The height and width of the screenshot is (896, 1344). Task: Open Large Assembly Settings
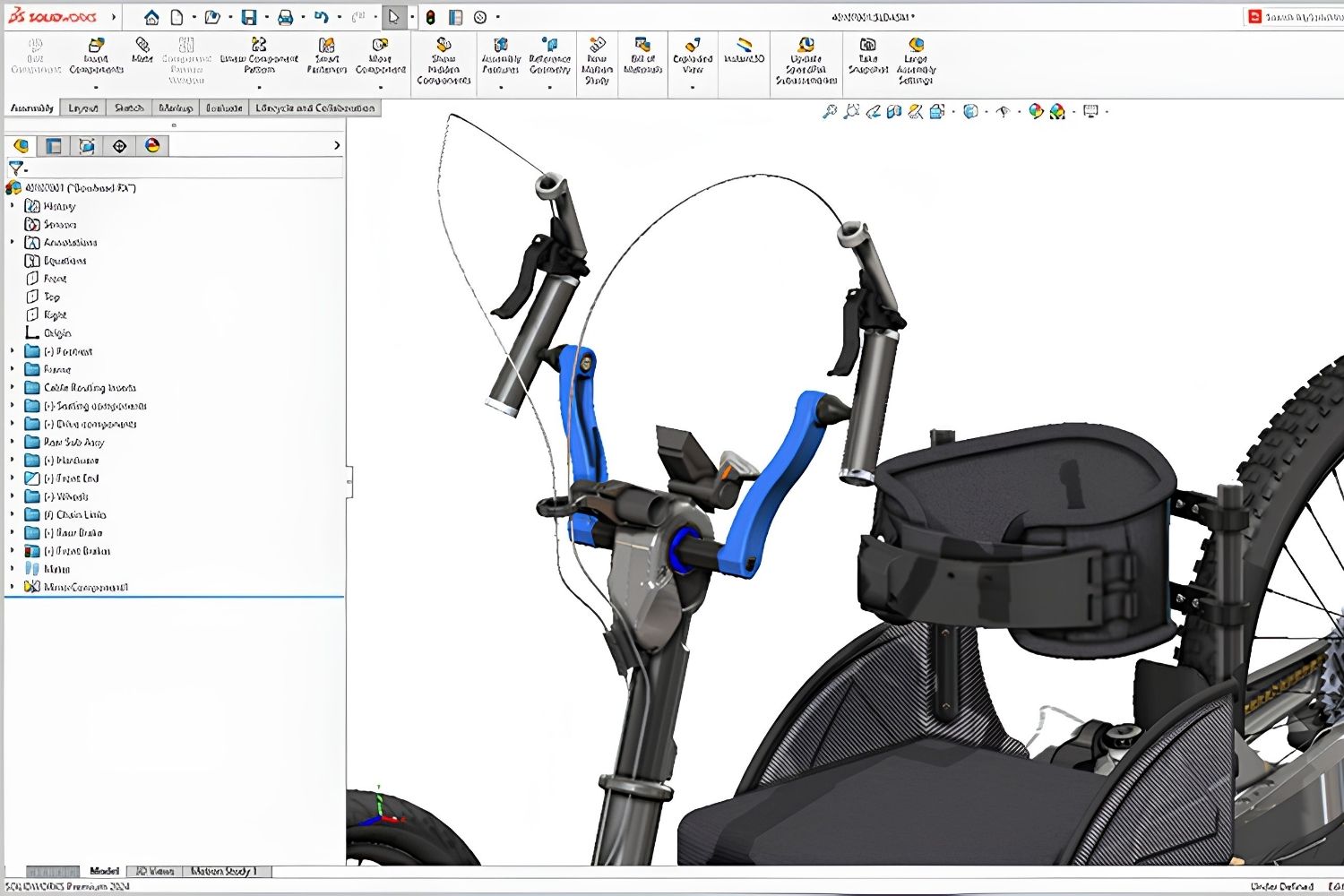click(x=916, y=62)
